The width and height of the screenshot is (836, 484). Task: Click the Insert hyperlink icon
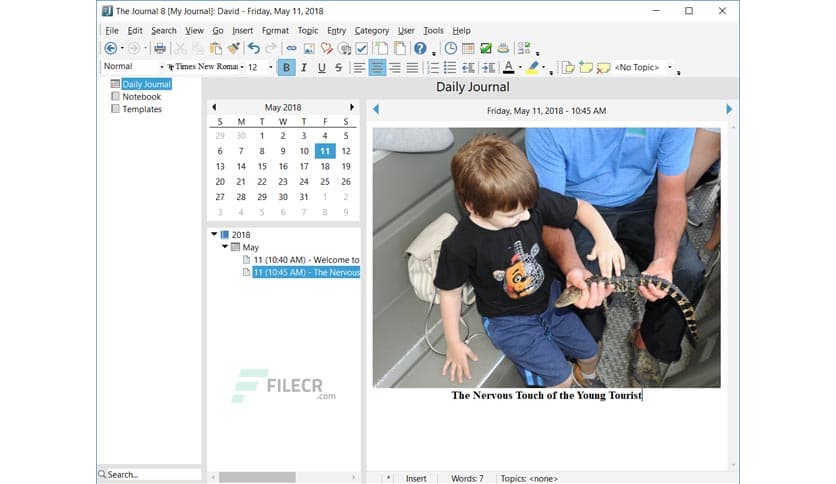(x=292, y=48)
